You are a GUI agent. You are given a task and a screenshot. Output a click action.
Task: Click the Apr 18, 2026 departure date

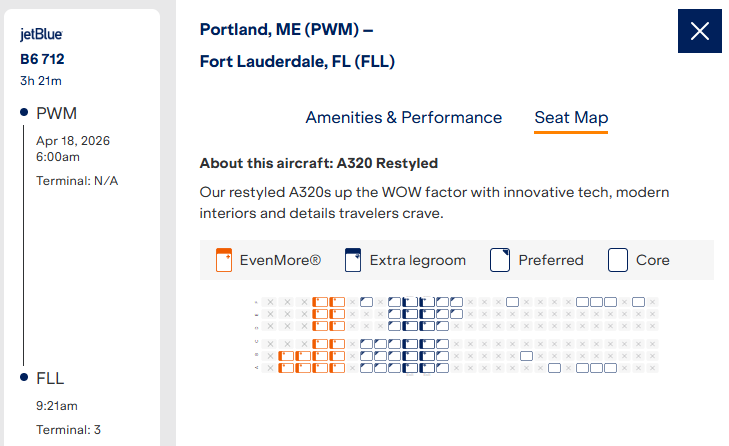[x=72, y=140]
